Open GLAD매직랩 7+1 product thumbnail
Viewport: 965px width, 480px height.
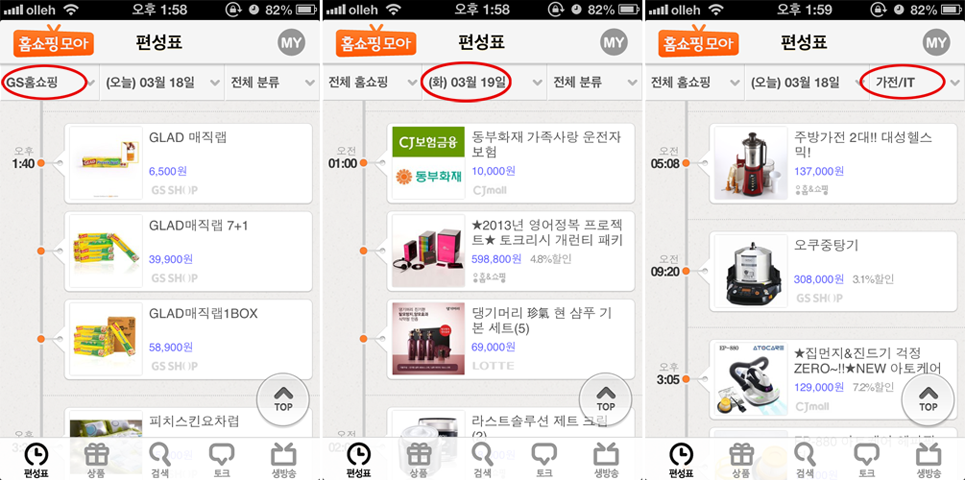[106, 251]
